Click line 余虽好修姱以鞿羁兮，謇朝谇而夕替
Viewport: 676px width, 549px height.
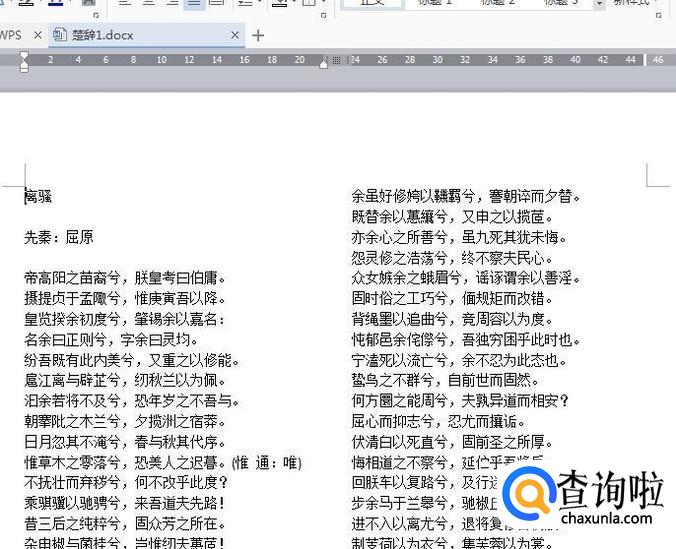(466, 197)
